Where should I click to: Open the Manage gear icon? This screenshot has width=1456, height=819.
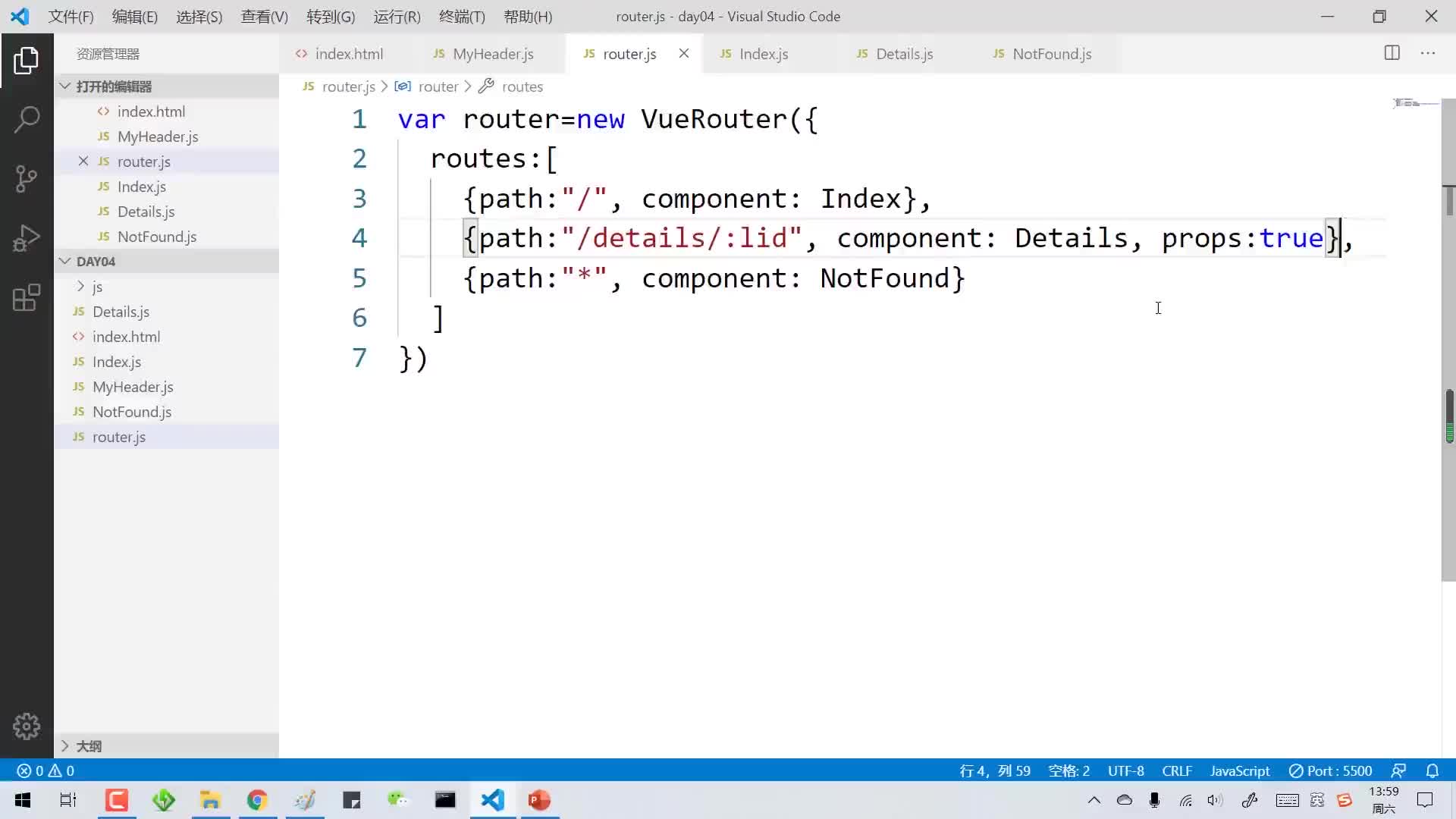click(x=27, y=726)
